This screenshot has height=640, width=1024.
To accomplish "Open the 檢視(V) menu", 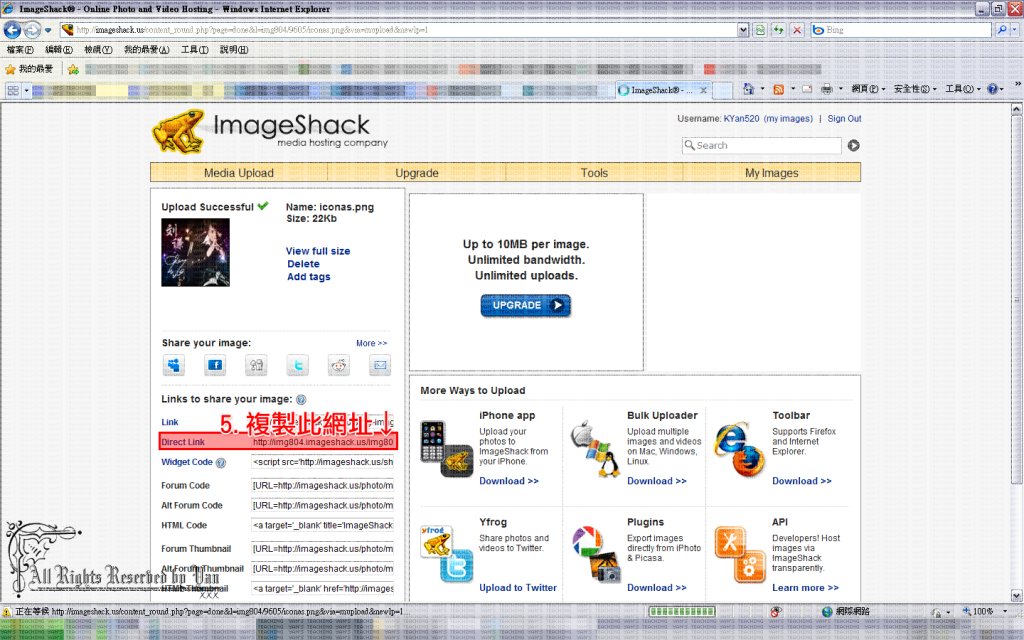I will click(98, 50).
